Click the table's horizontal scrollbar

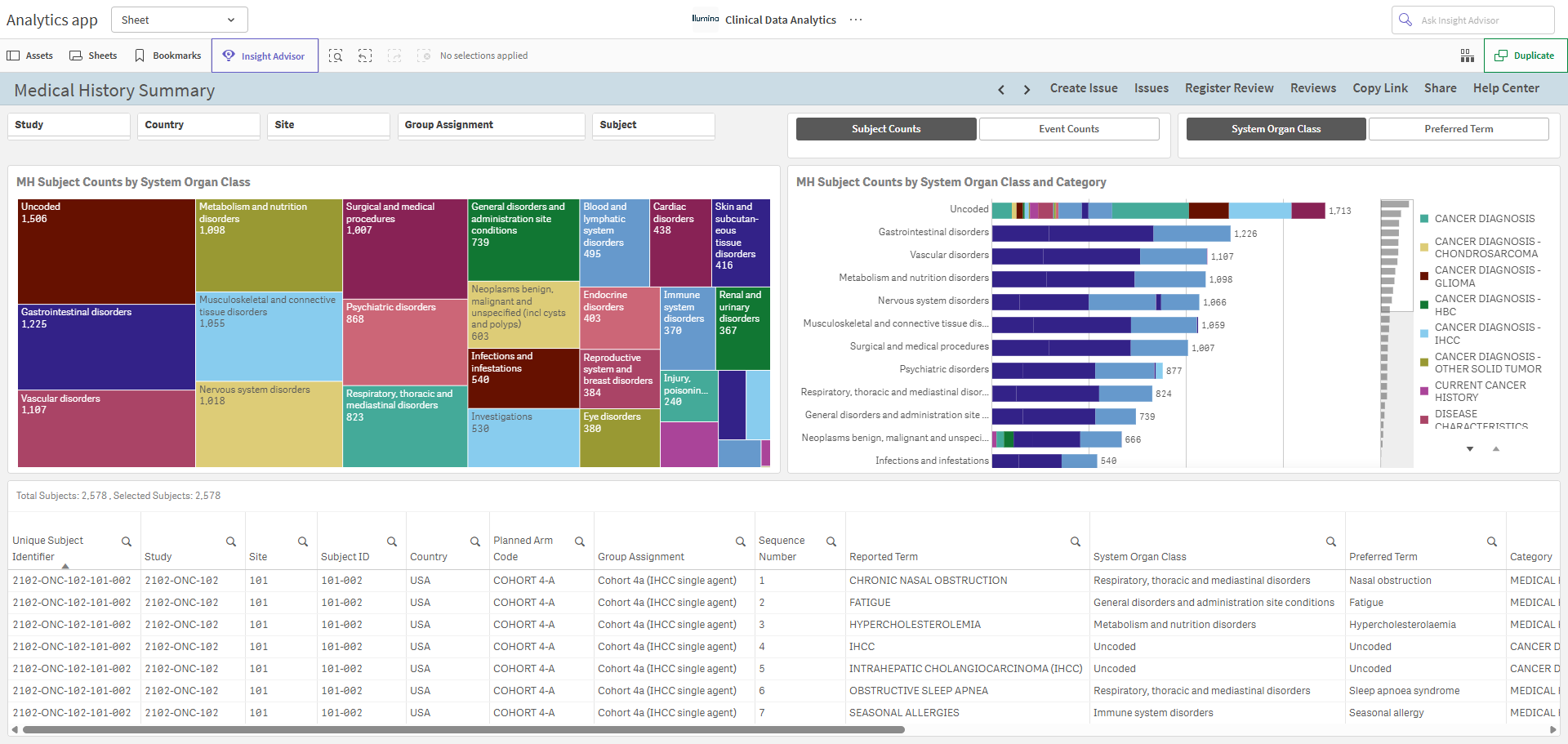click(x=464, y=729)
